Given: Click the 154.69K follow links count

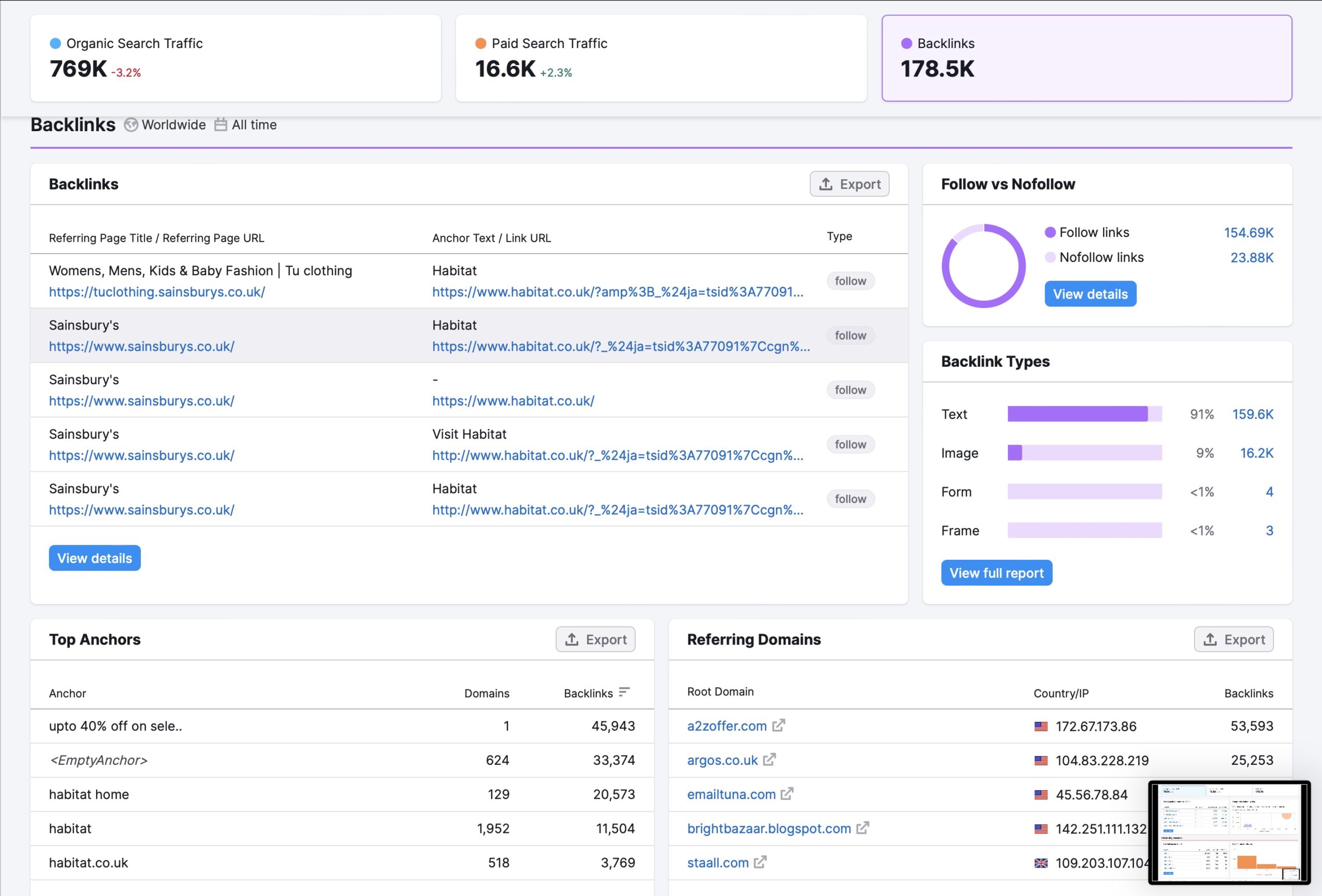Looking at the screenshot, I should point(1249,233).
